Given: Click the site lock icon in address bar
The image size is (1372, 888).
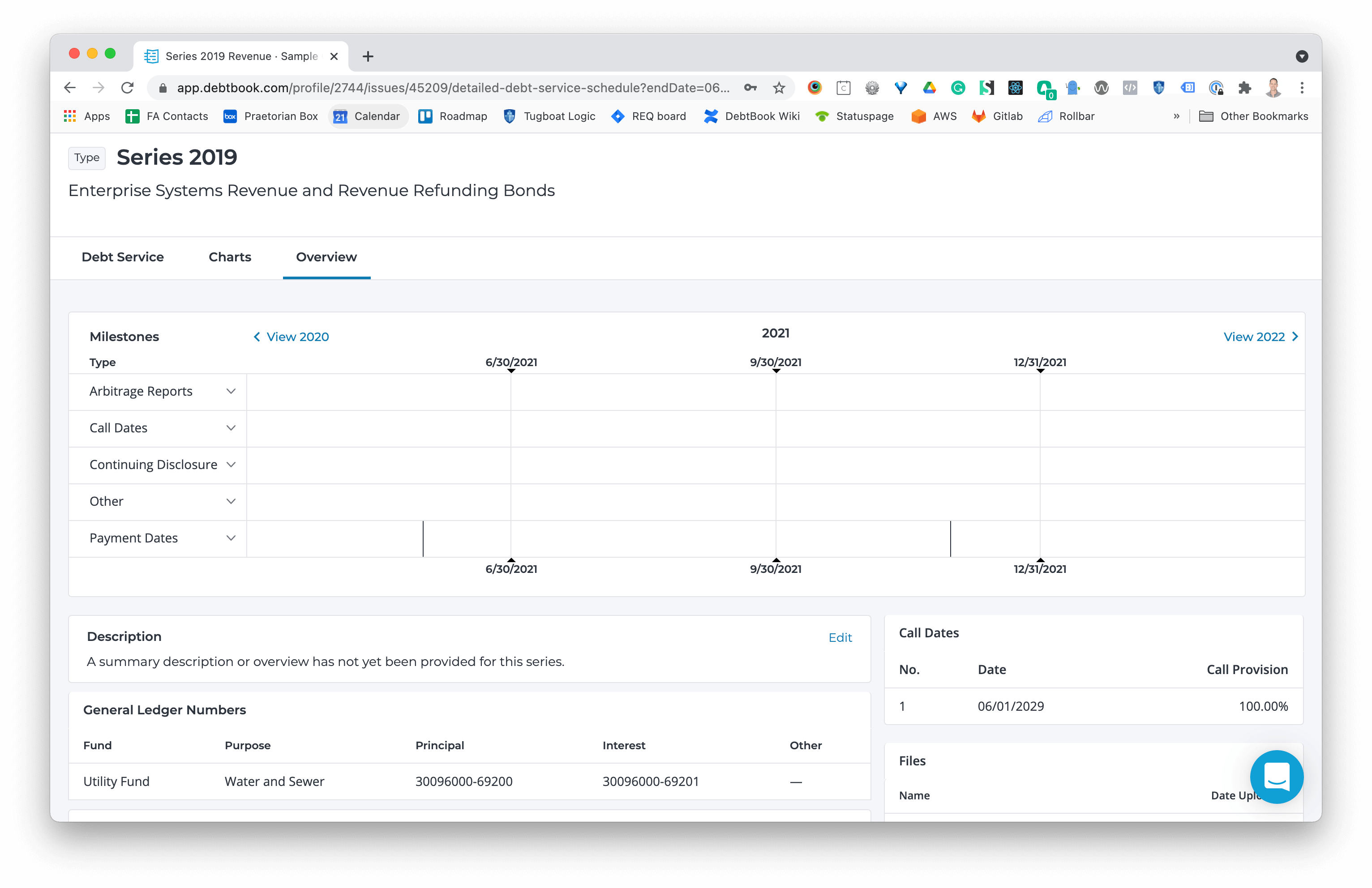Looking at the screenshot, I should click(163, 88).
